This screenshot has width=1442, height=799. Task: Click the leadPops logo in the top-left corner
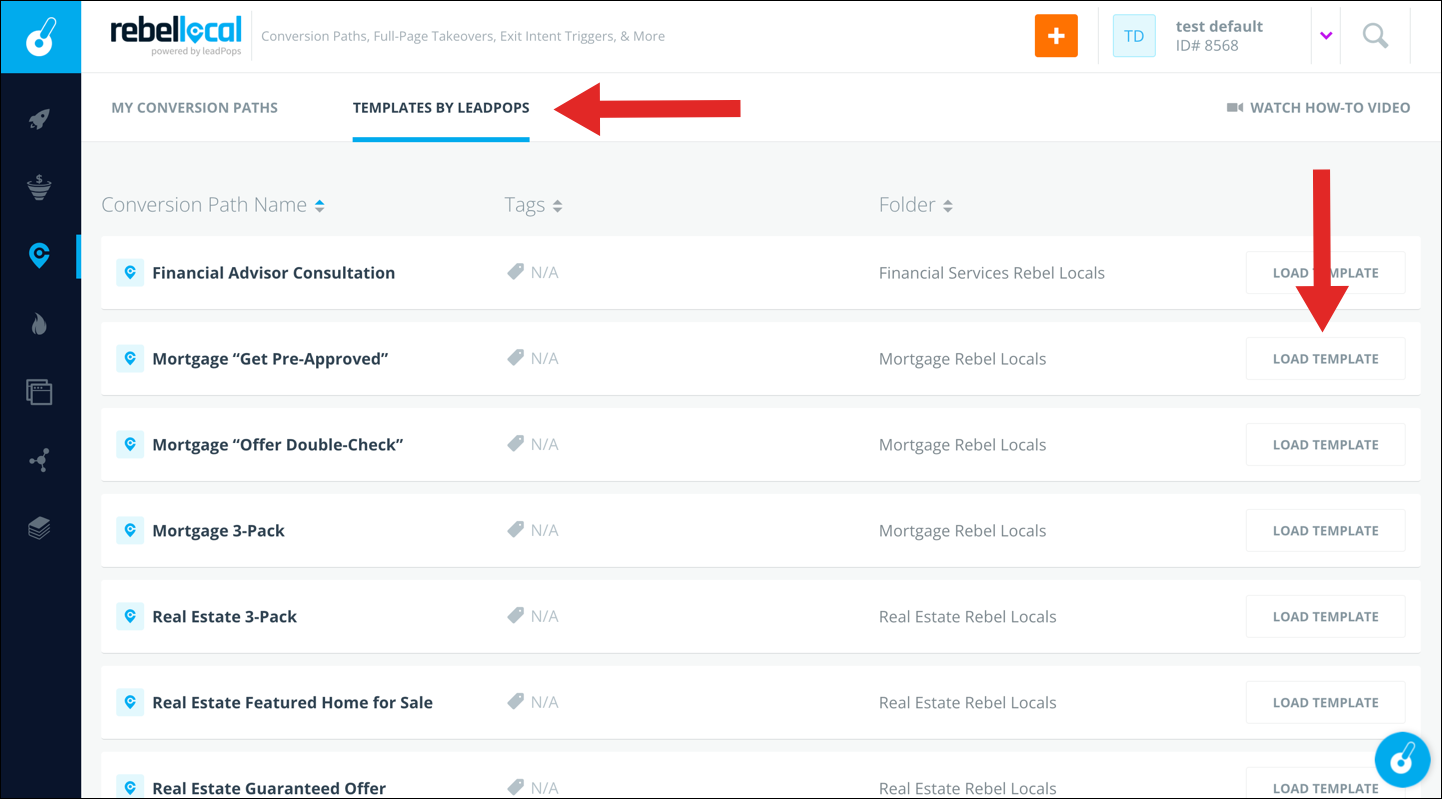40,37
